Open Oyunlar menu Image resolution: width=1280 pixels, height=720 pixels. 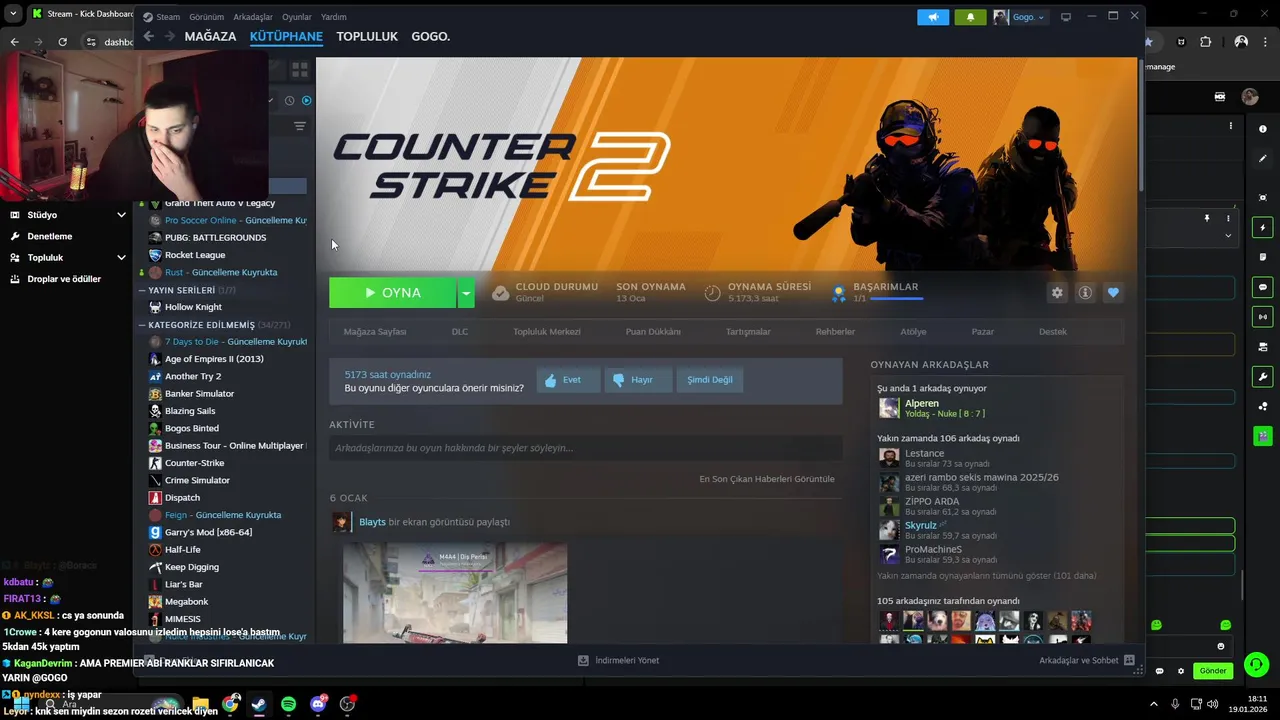pos(297,17)
